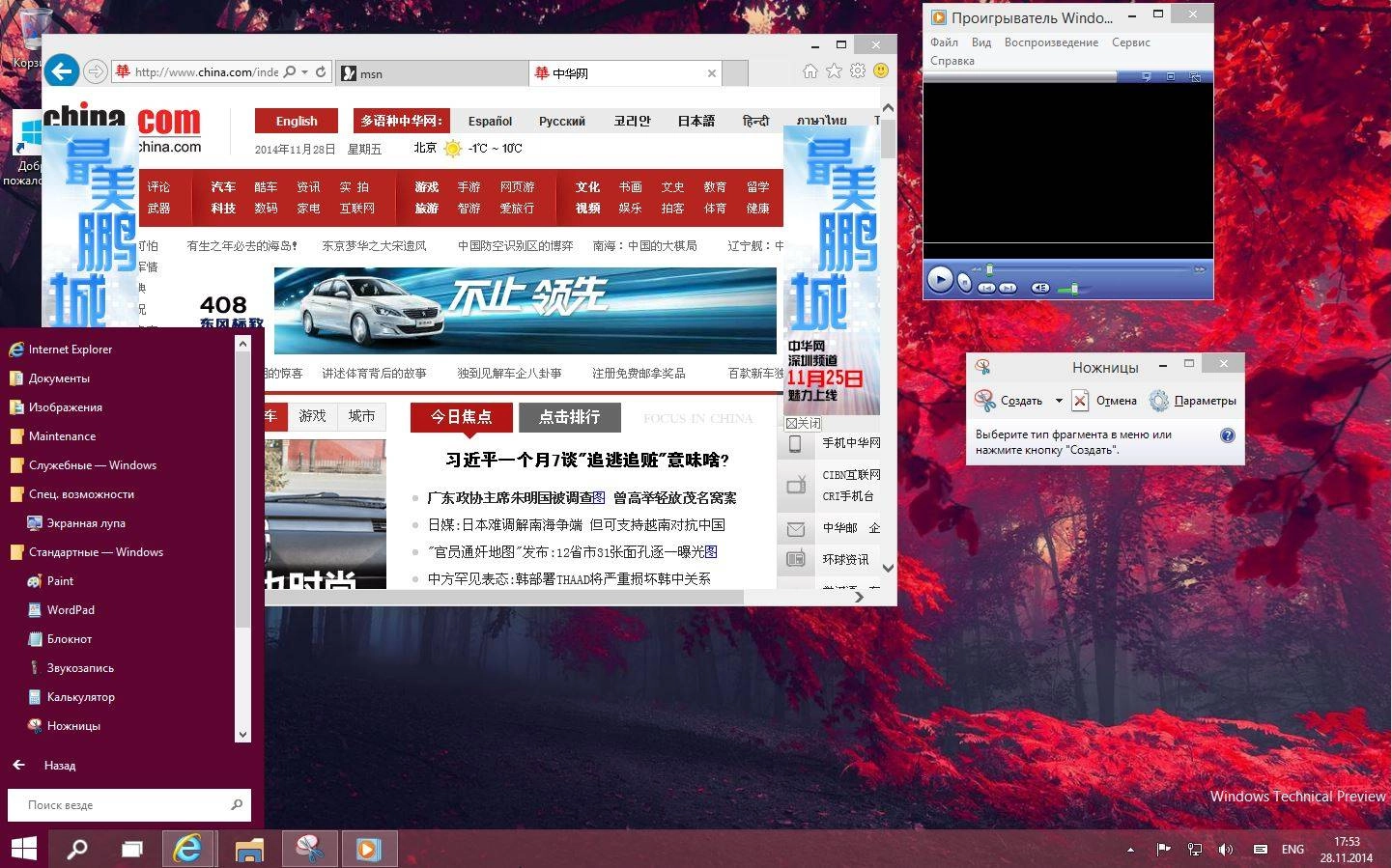The width and height of the screenshot is (1392, 868).
Task: Click the Поиск везде search field
Action: click(x=129, y=804)
